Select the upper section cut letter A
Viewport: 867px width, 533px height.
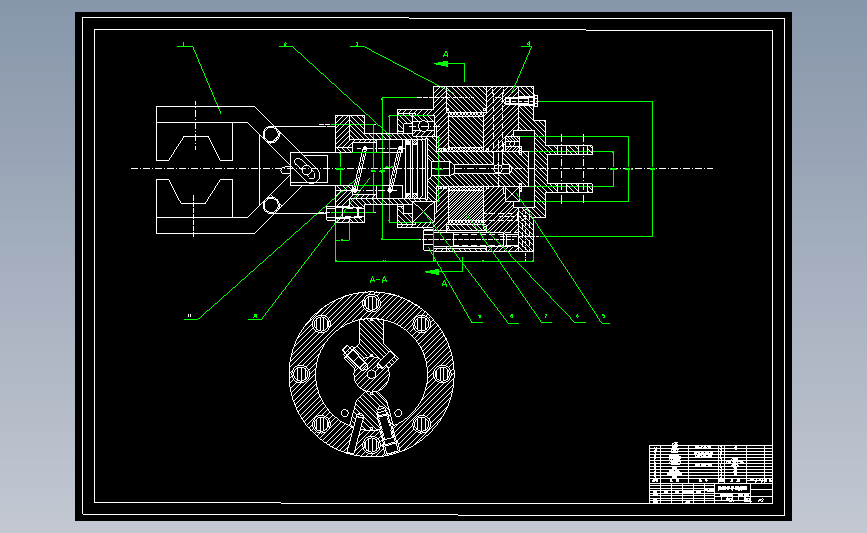tap(446, 54)
